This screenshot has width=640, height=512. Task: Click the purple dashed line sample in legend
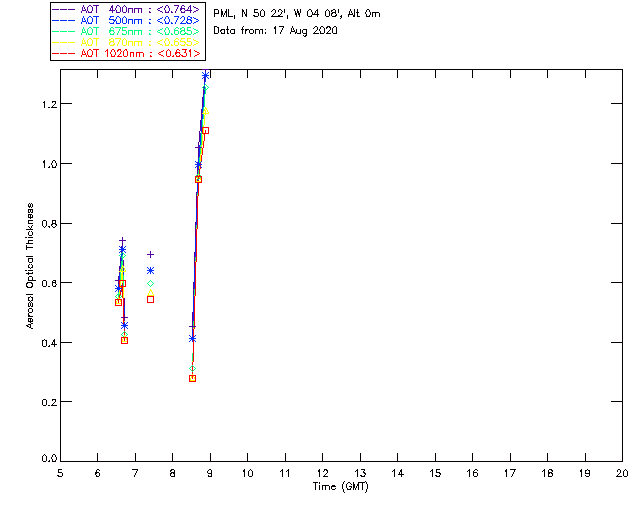(64, 9)
